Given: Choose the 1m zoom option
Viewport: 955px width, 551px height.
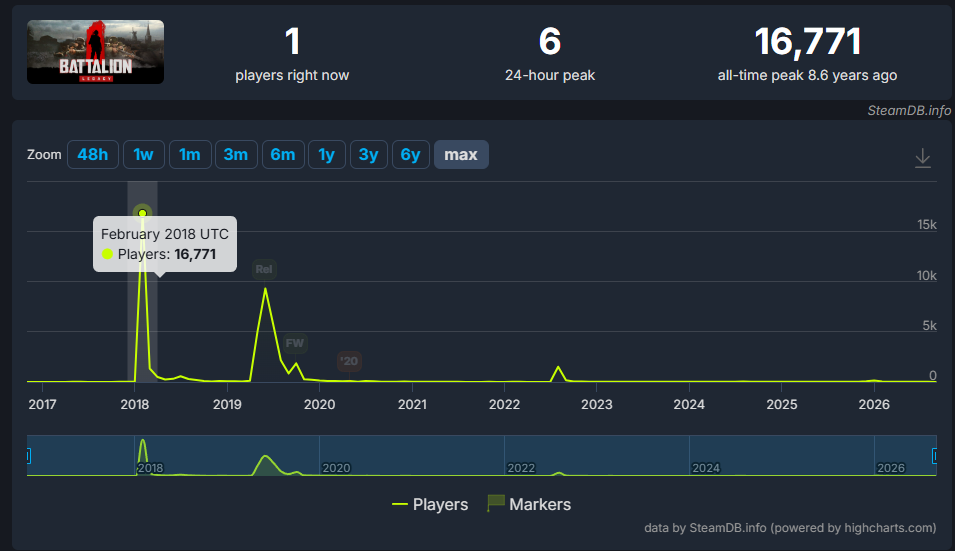Looking at the screenshot, I should click(189, 155).
